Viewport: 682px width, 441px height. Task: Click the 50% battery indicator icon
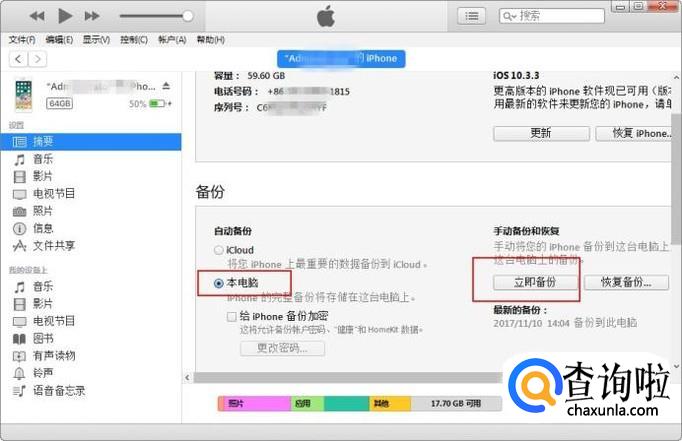[158, 104]
